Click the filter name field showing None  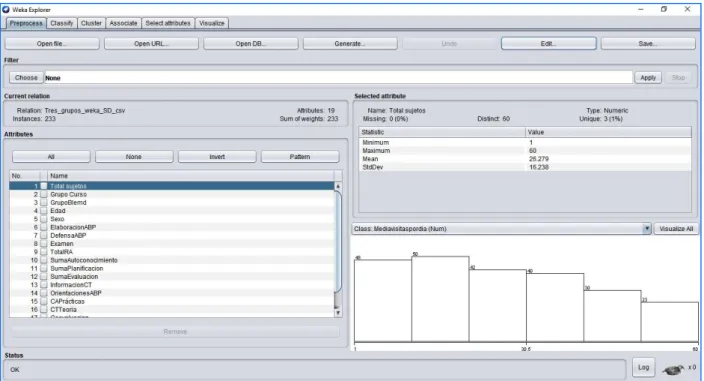[338, 78]
